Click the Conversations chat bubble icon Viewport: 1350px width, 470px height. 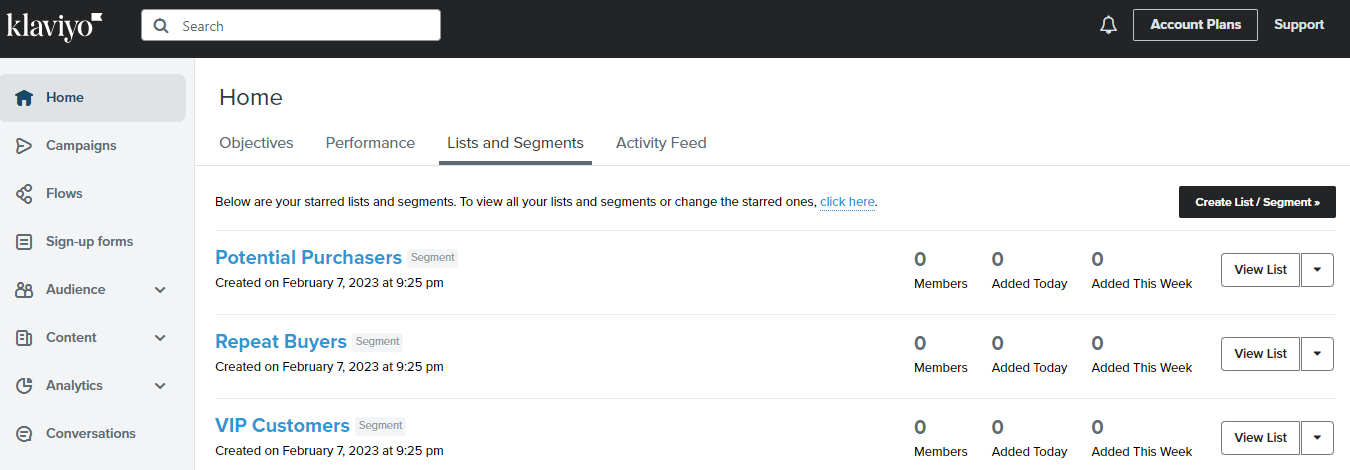click(x=25, y=434)
